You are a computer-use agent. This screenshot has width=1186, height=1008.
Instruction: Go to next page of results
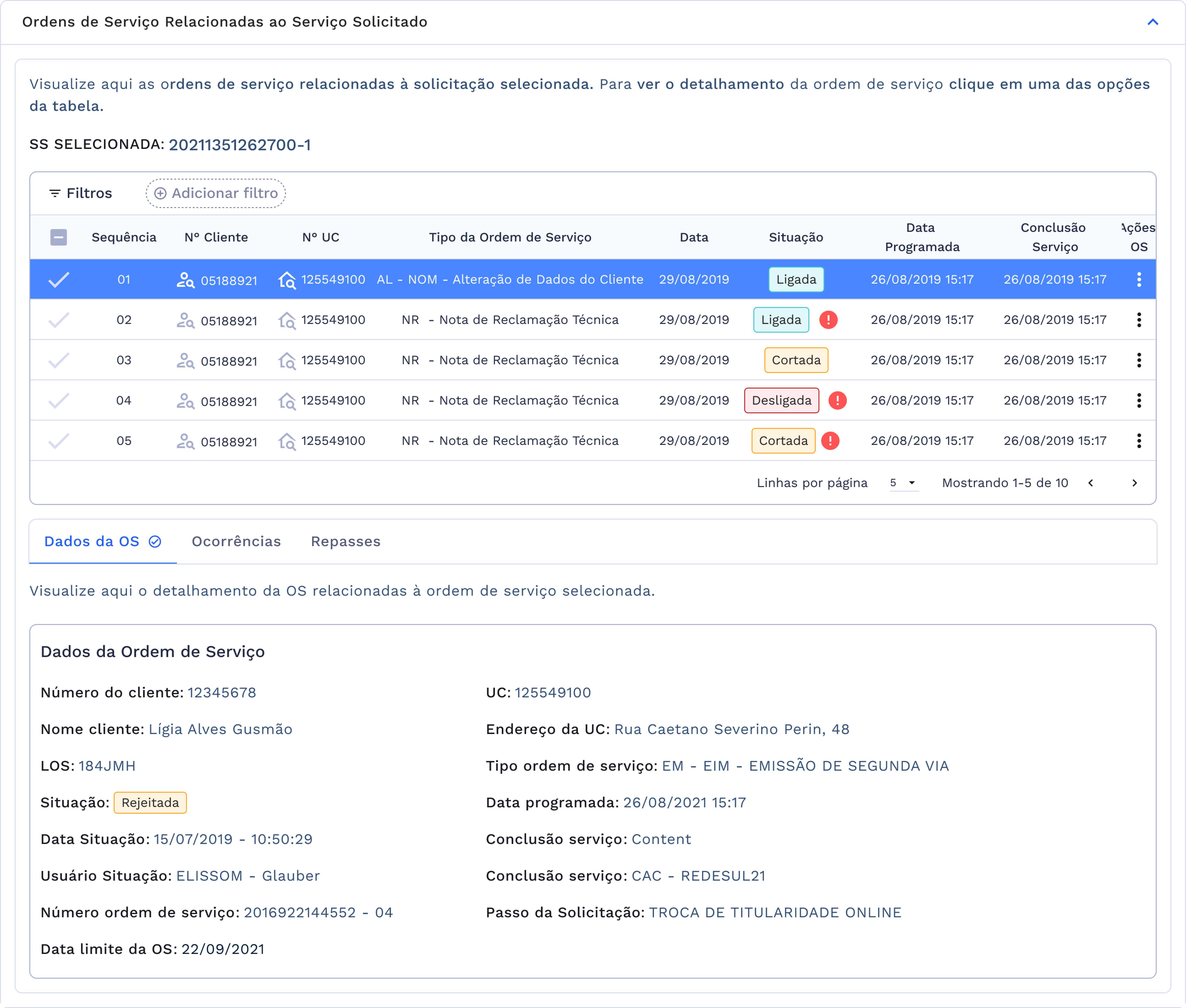pyautogui.click(x=1134, y=483)
